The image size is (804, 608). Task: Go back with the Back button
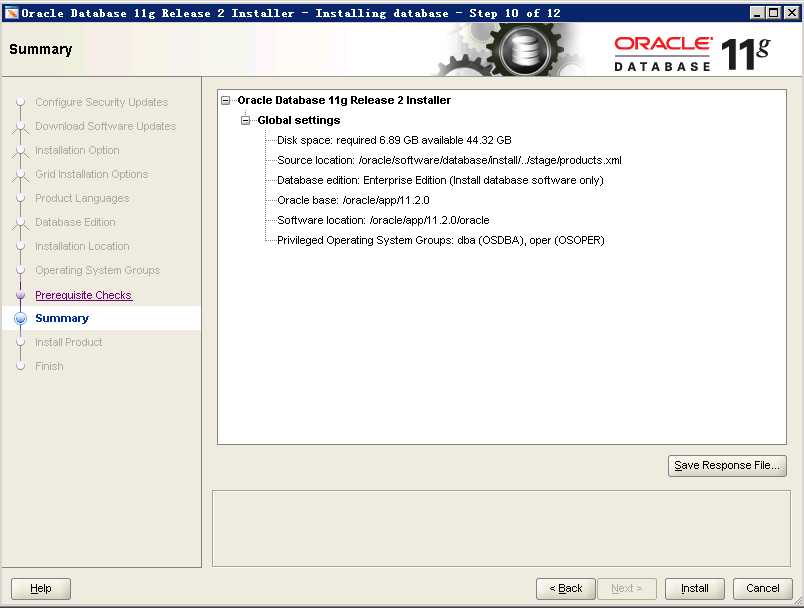pos(566,589)
